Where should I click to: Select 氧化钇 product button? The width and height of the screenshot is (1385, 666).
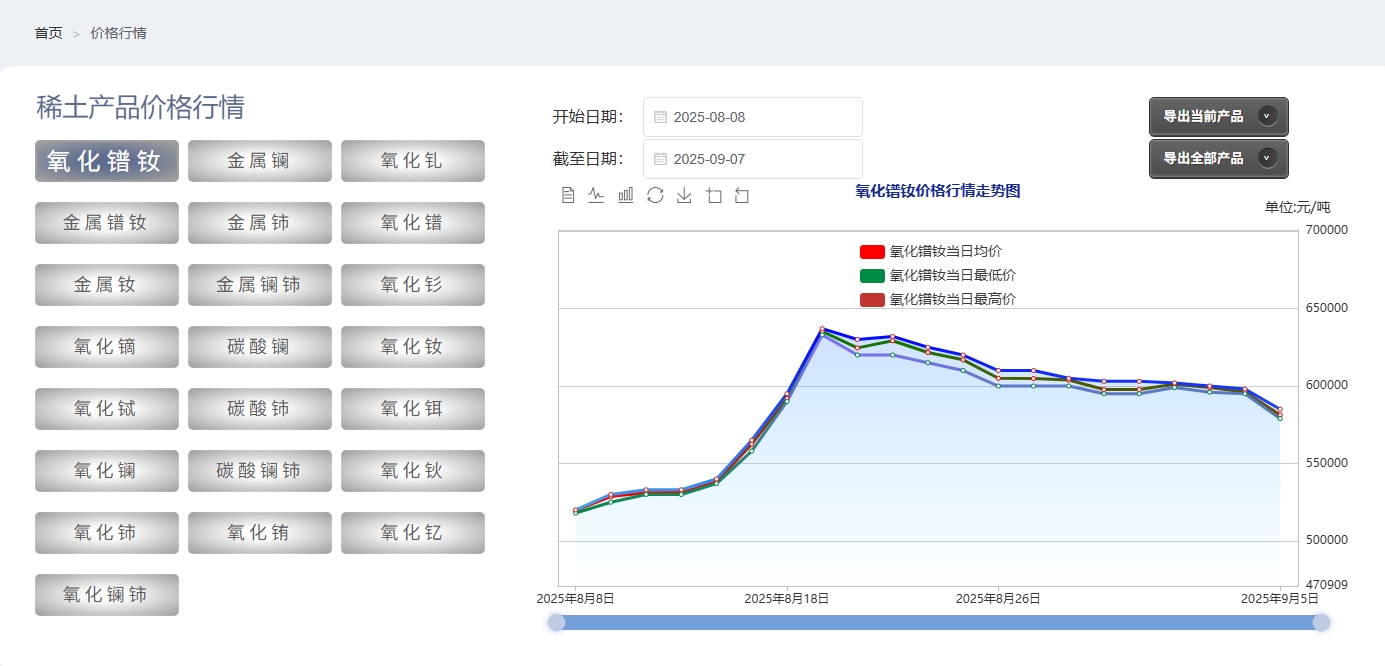pyautogui.click(x=413, y=533)
